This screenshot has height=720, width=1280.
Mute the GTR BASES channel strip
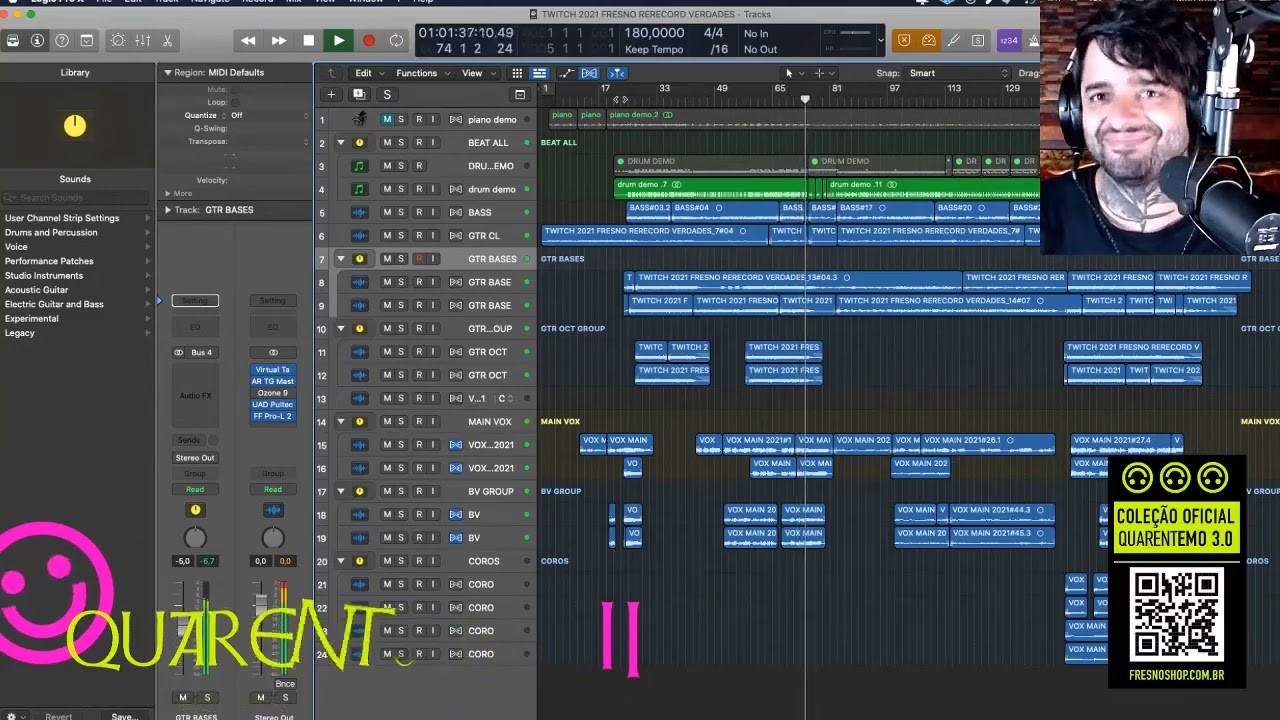[182, 698]
